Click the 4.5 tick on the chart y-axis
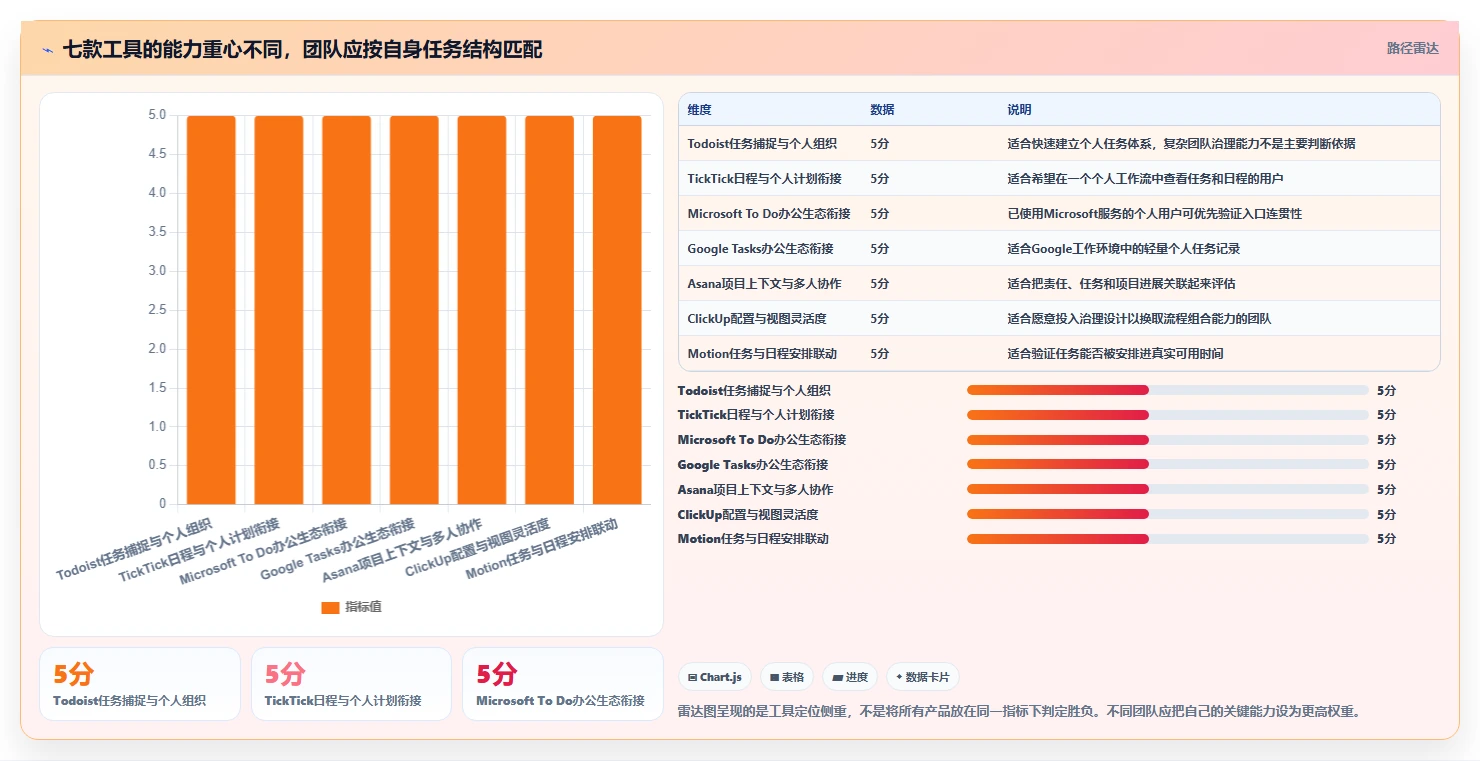The height and width of the screenshot is (761, 1480). [157, 154]
